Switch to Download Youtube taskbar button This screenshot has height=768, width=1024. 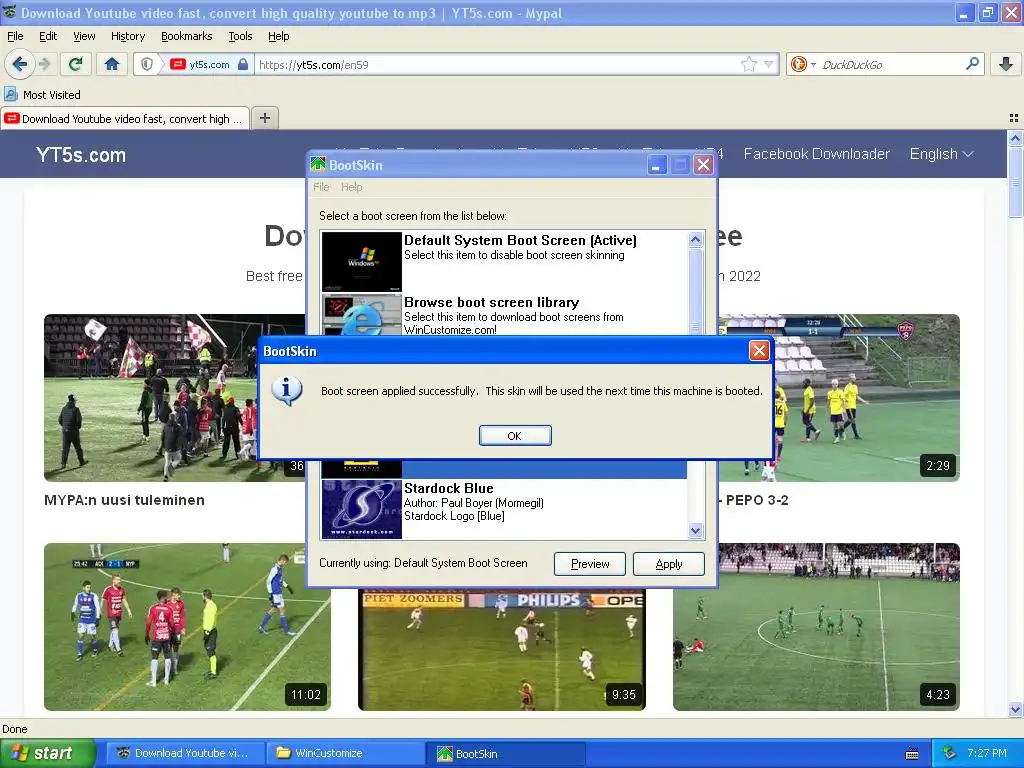coord(185,753)
